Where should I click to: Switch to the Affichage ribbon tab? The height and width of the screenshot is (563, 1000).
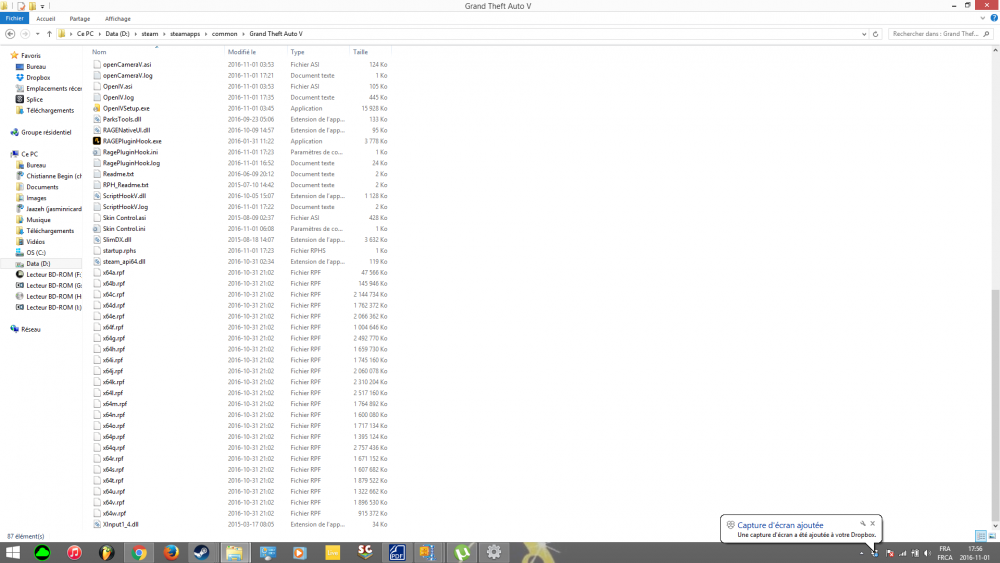coord(117,19)
